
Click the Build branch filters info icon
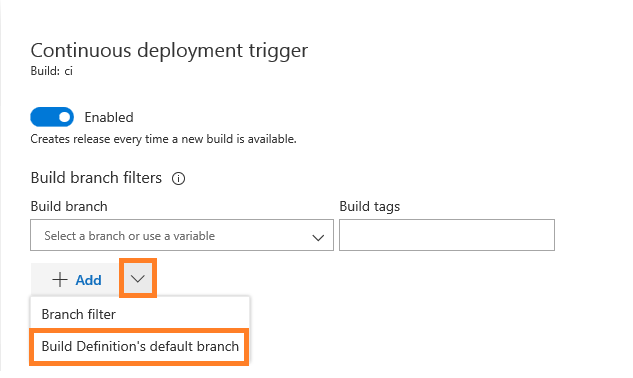point(178,178)
